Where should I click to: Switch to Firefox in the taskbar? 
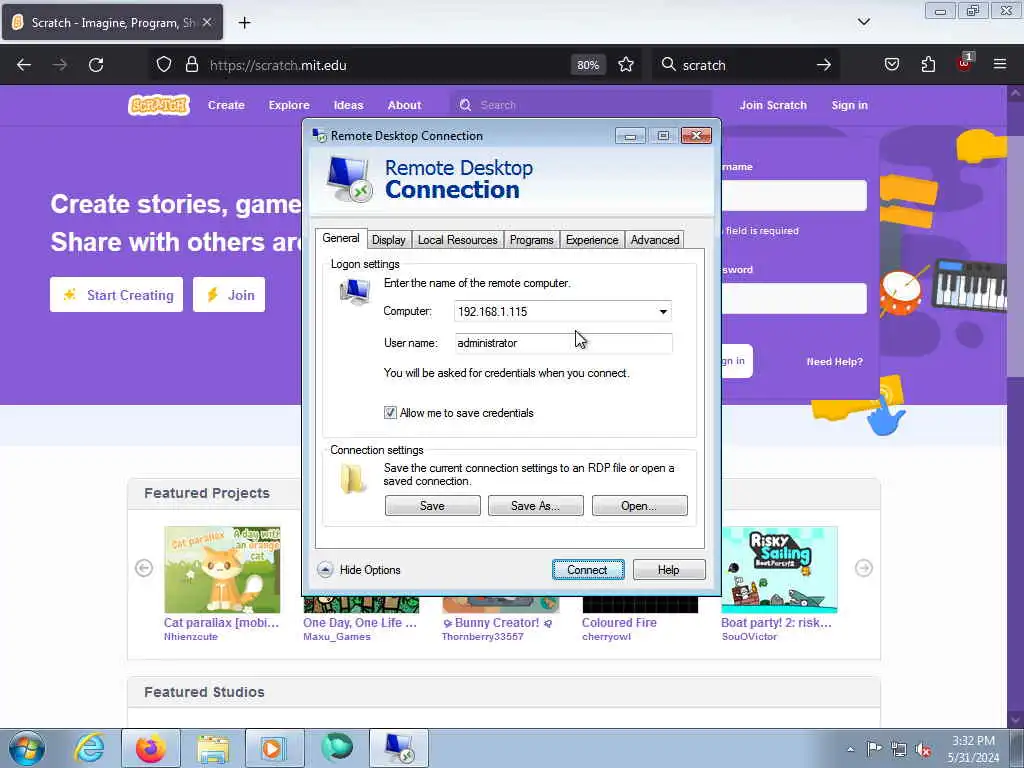[151, 748]
